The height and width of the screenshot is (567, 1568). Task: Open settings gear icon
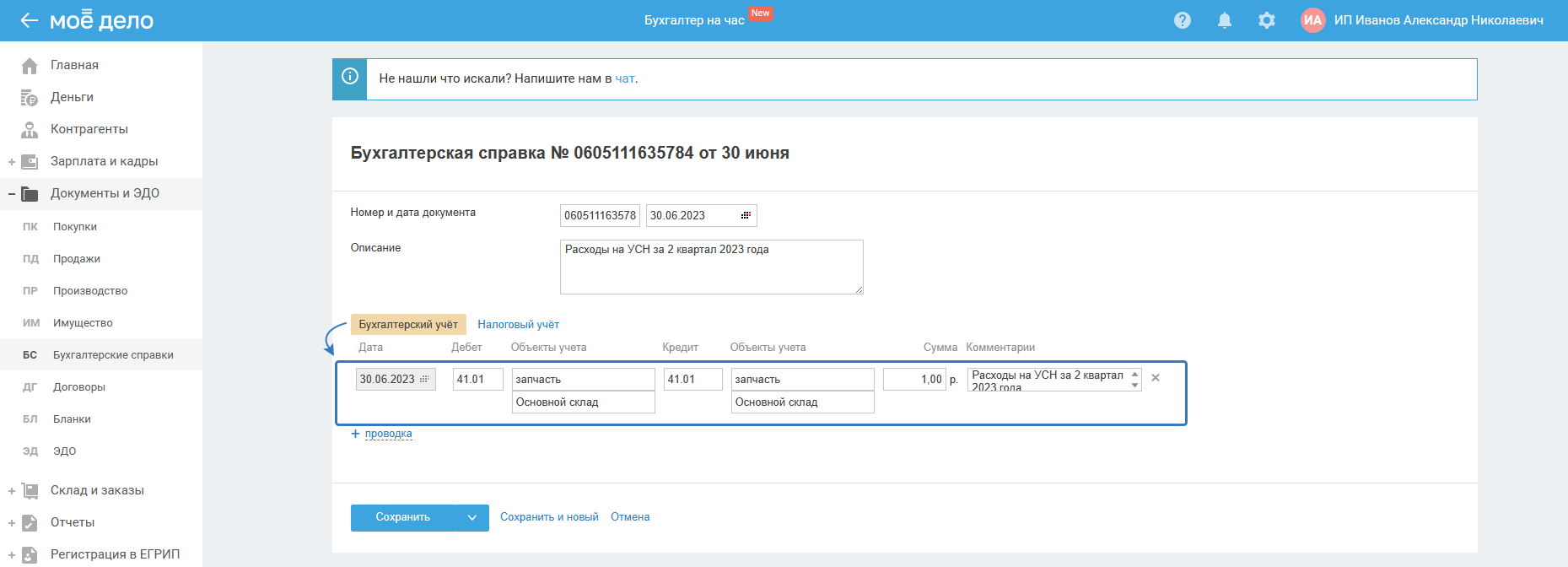(x=1267, y=20)
